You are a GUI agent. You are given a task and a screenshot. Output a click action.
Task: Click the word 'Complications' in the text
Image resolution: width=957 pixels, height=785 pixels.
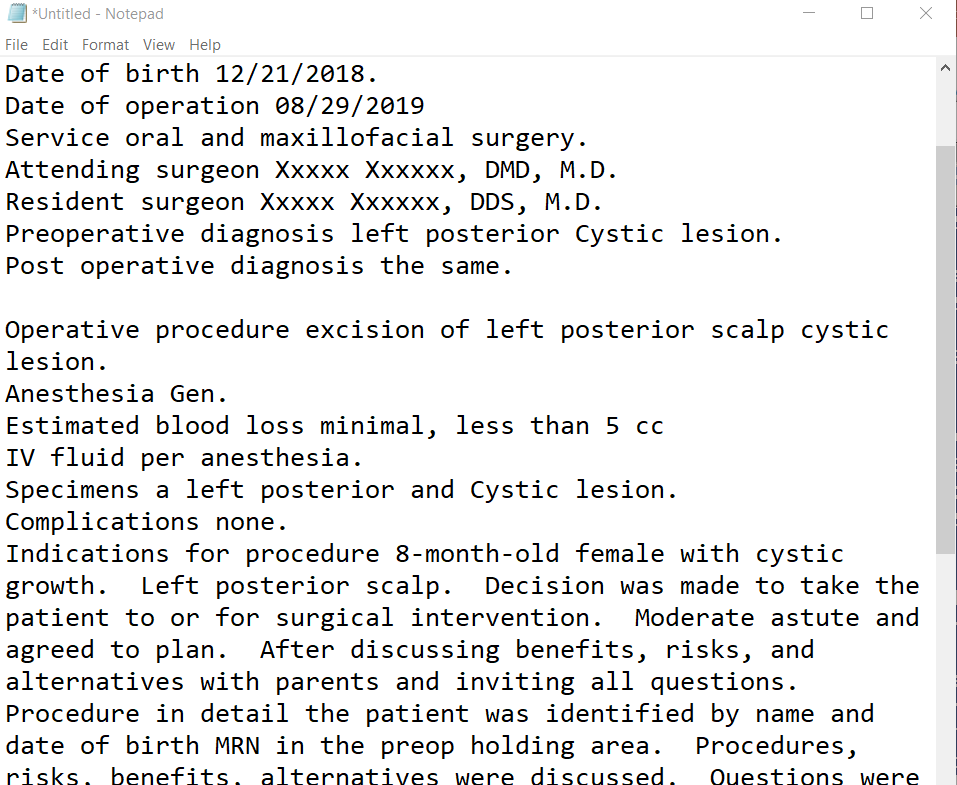point(102,522)
